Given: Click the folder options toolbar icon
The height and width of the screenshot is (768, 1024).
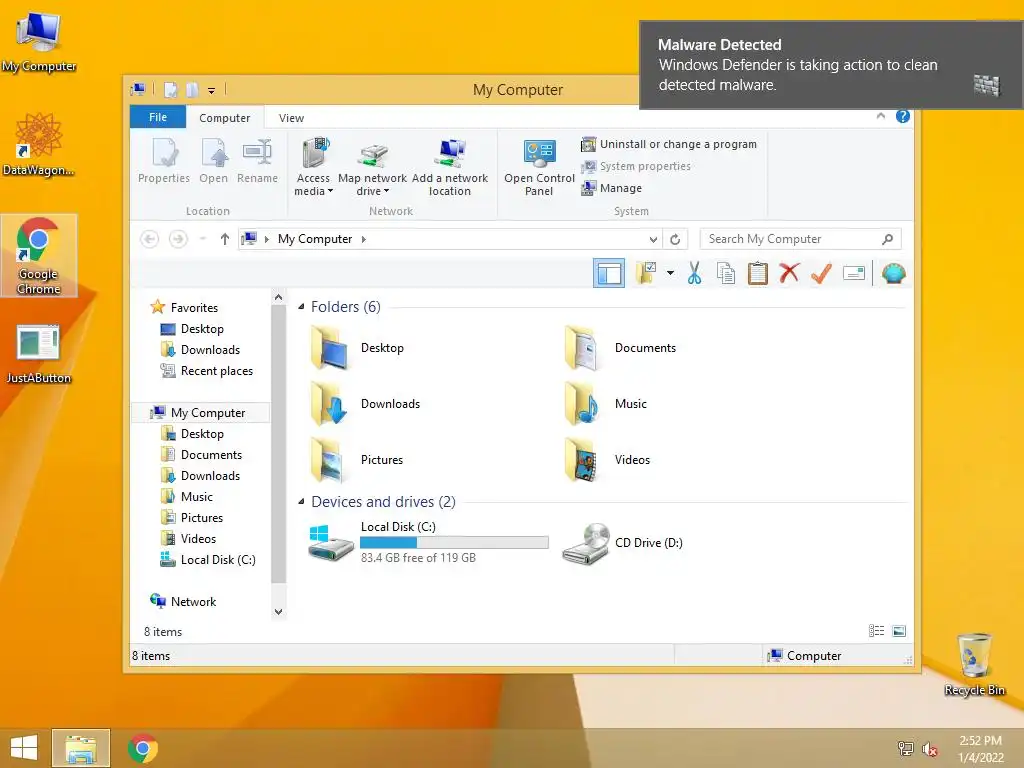Looking at the screenshot, I should click(646, 273).
